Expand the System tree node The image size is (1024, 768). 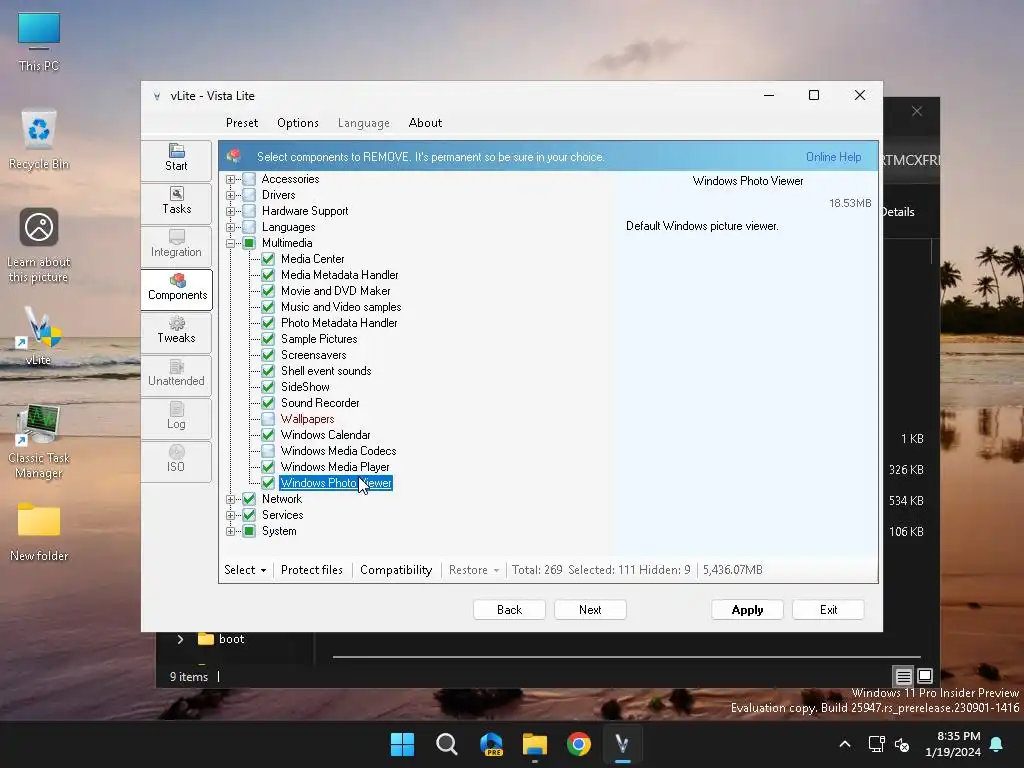(231, 532)
